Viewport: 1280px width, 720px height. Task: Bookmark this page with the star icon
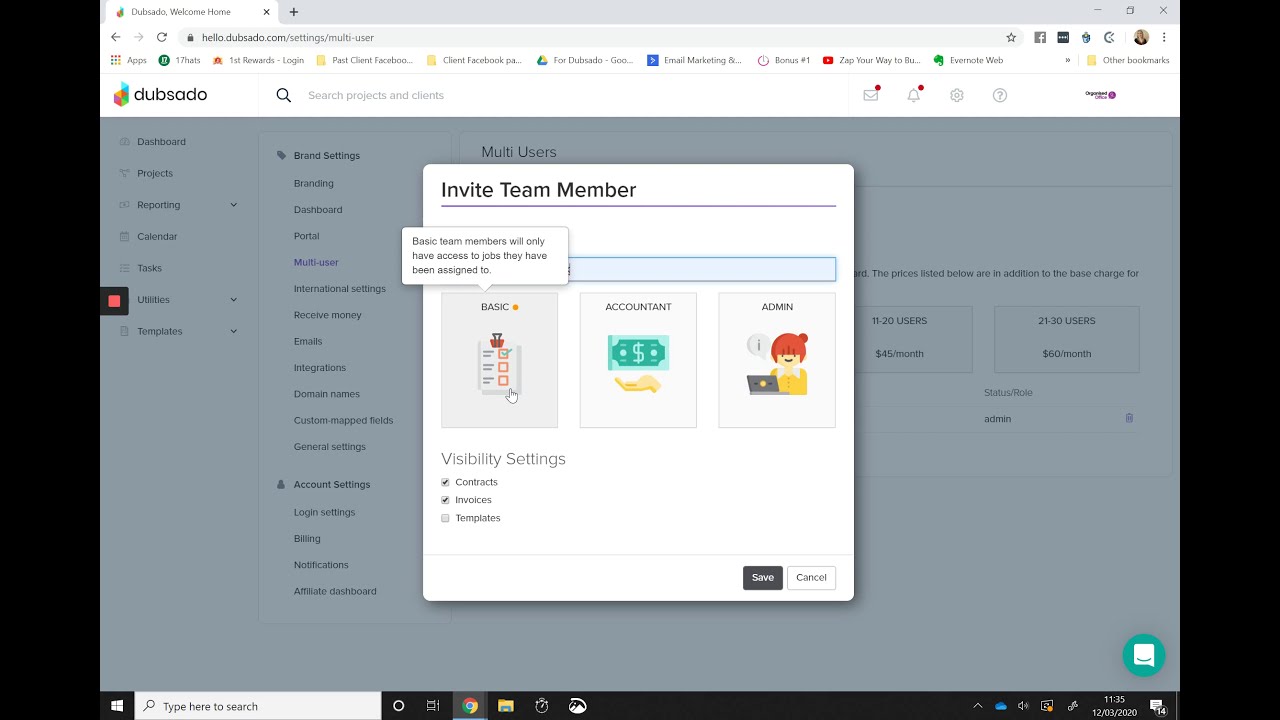click(1011, 37)
